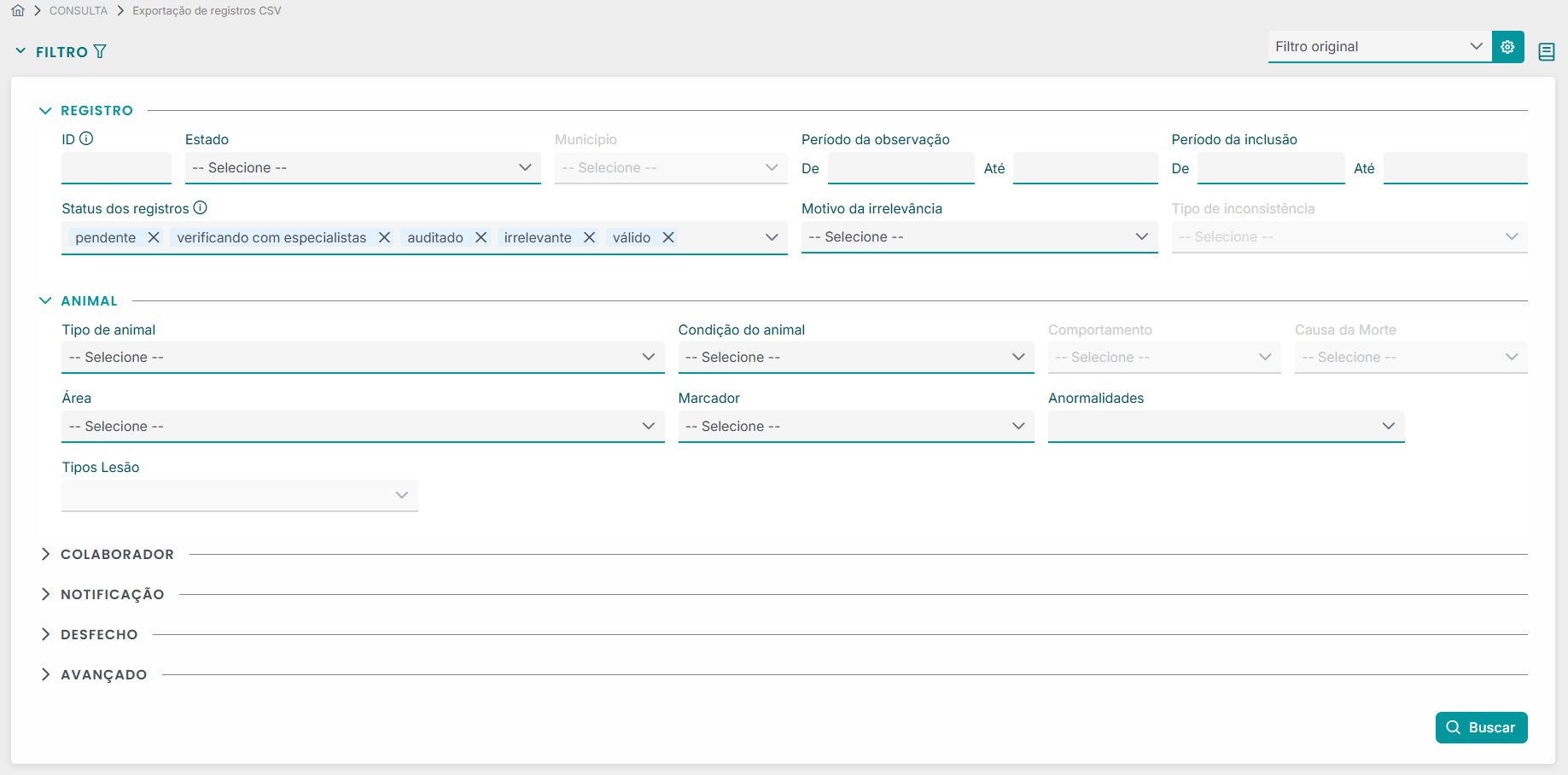Remove 'verificando com especialistas' status tag
1568x775 pixels.
[x=384, y=237]
